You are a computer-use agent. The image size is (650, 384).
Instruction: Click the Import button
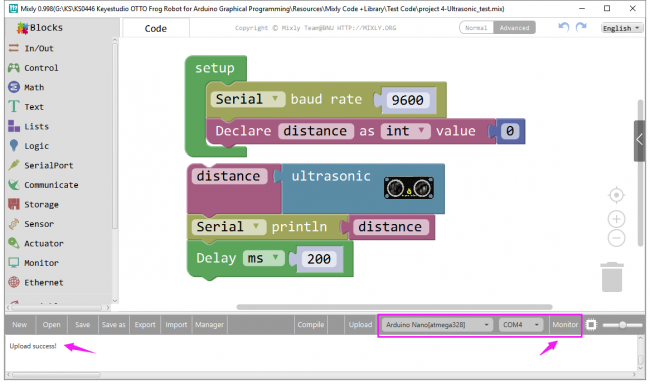176,325
